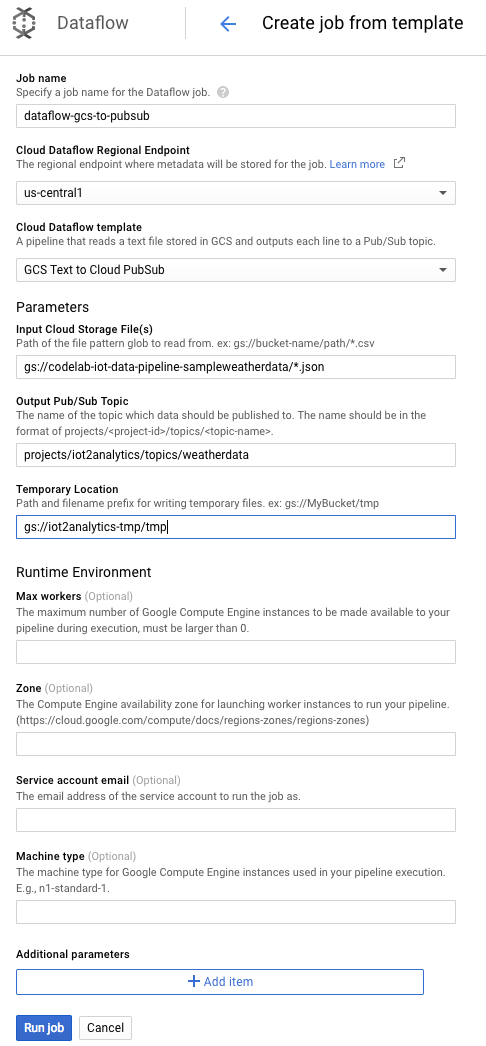Open the Job name help tooltip icon
Screen dimensions: 486x1046
[223, 93]
